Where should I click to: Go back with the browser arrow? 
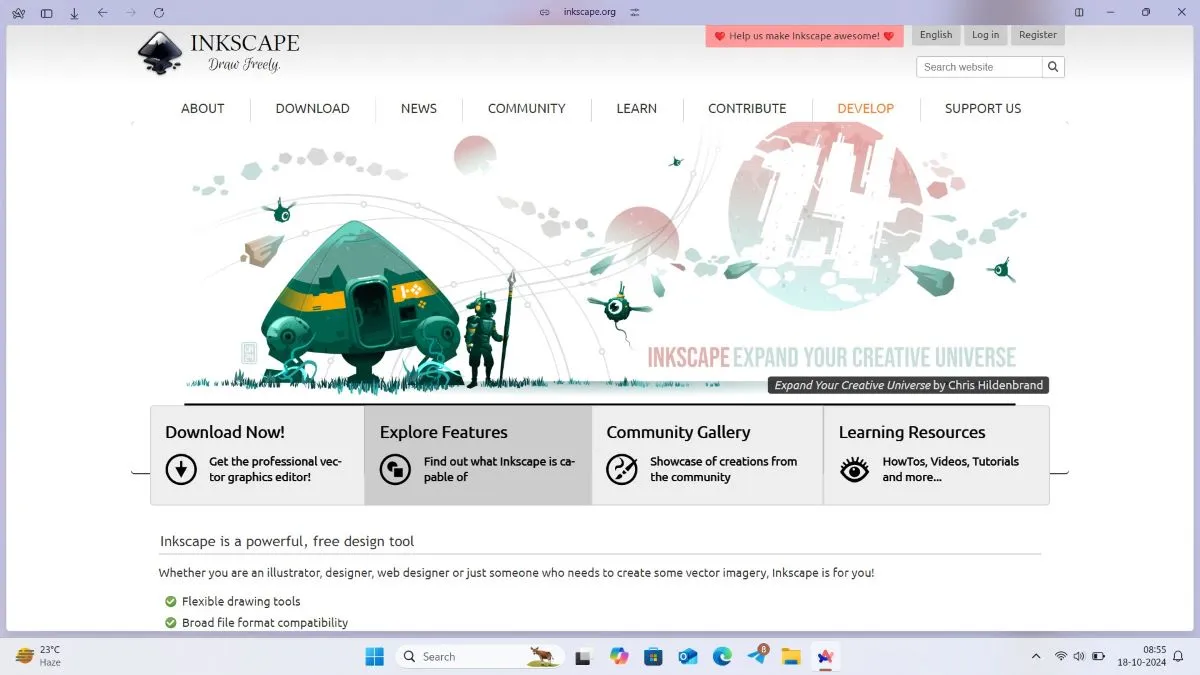click(102, 13)
